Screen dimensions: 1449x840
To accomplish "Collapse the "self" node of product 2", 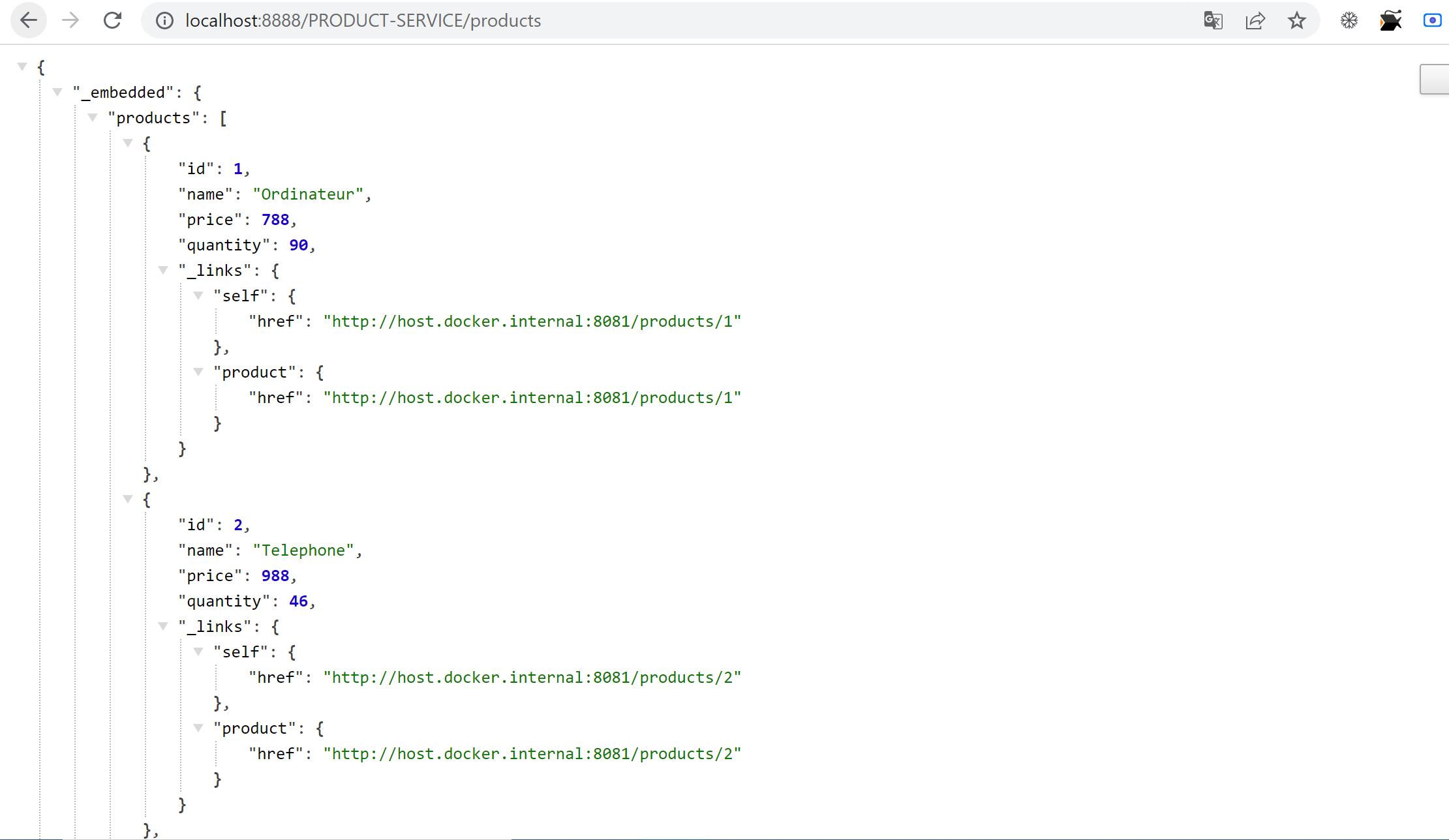I will 198,652.
